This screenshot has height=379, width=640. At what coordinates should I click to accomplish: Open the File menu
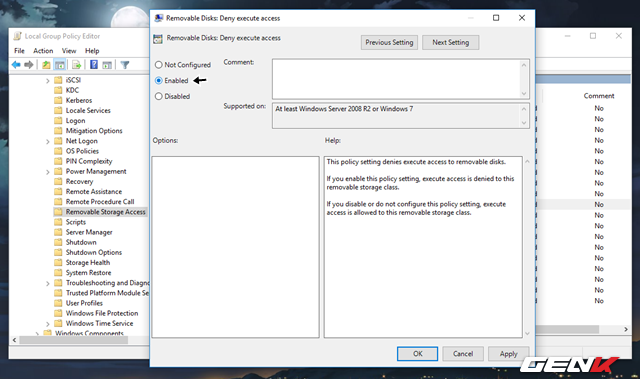click(19, 51)
